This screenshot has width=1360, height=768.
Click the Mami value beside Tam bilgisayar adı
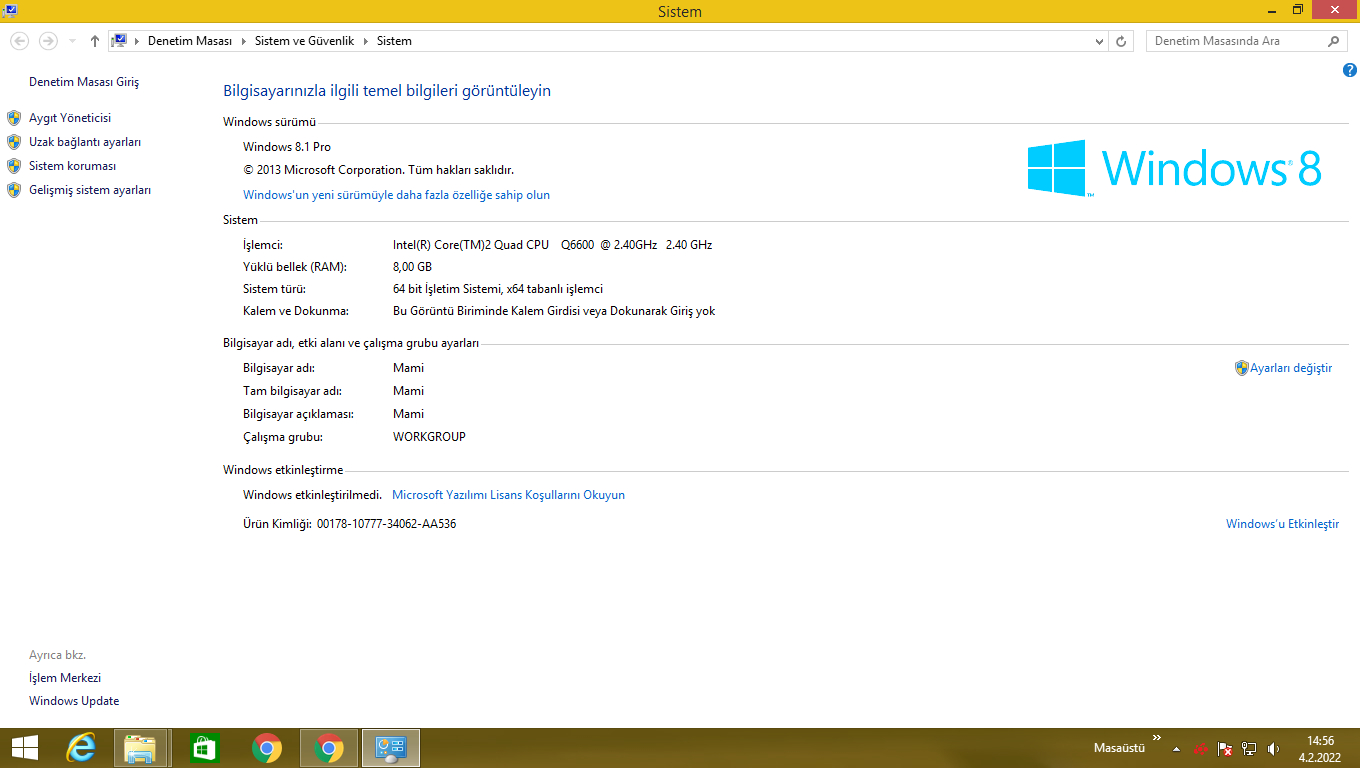pos(408,391)
